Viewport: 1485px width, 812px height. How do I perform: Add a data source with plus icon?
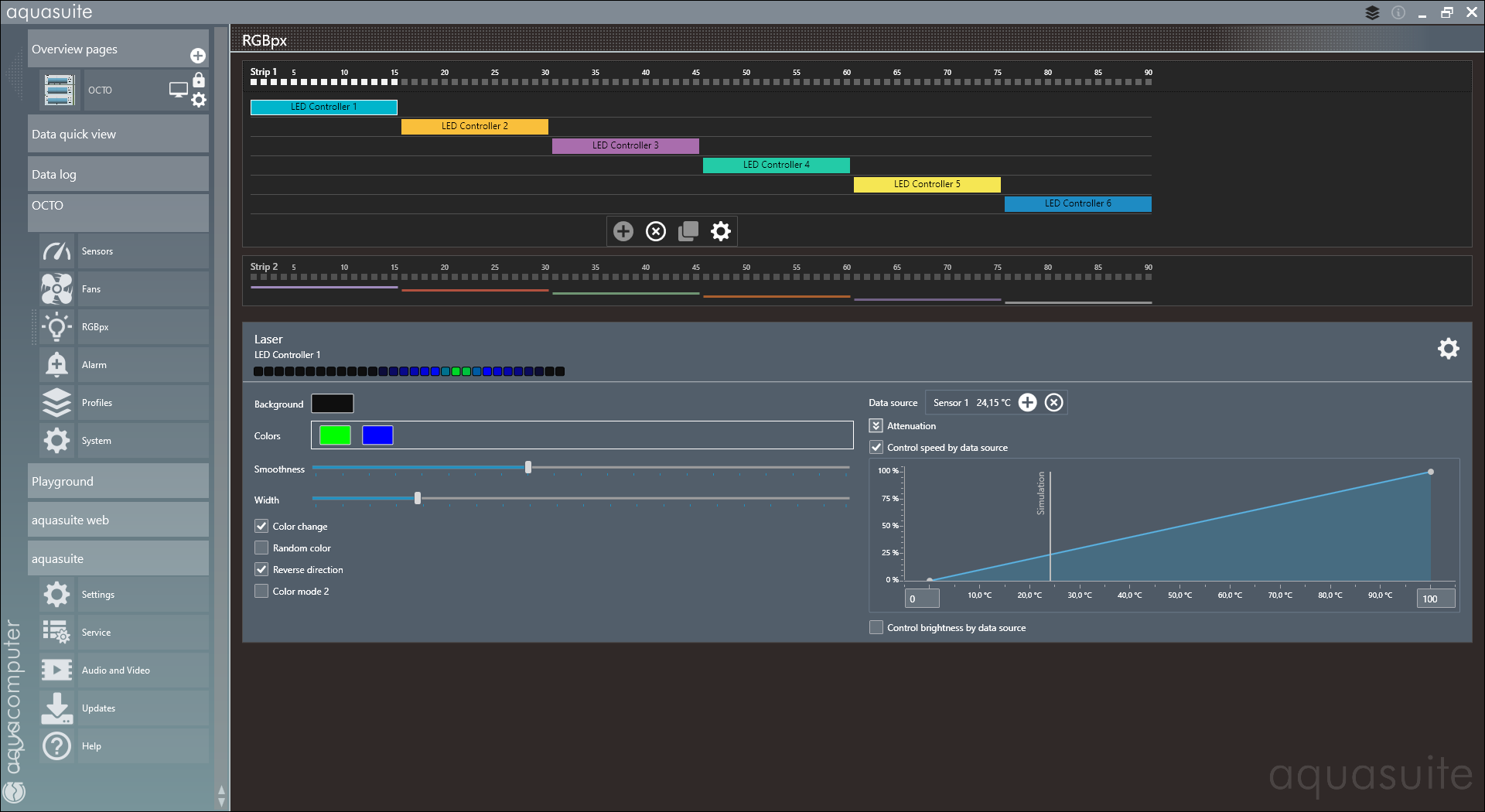1027,403
